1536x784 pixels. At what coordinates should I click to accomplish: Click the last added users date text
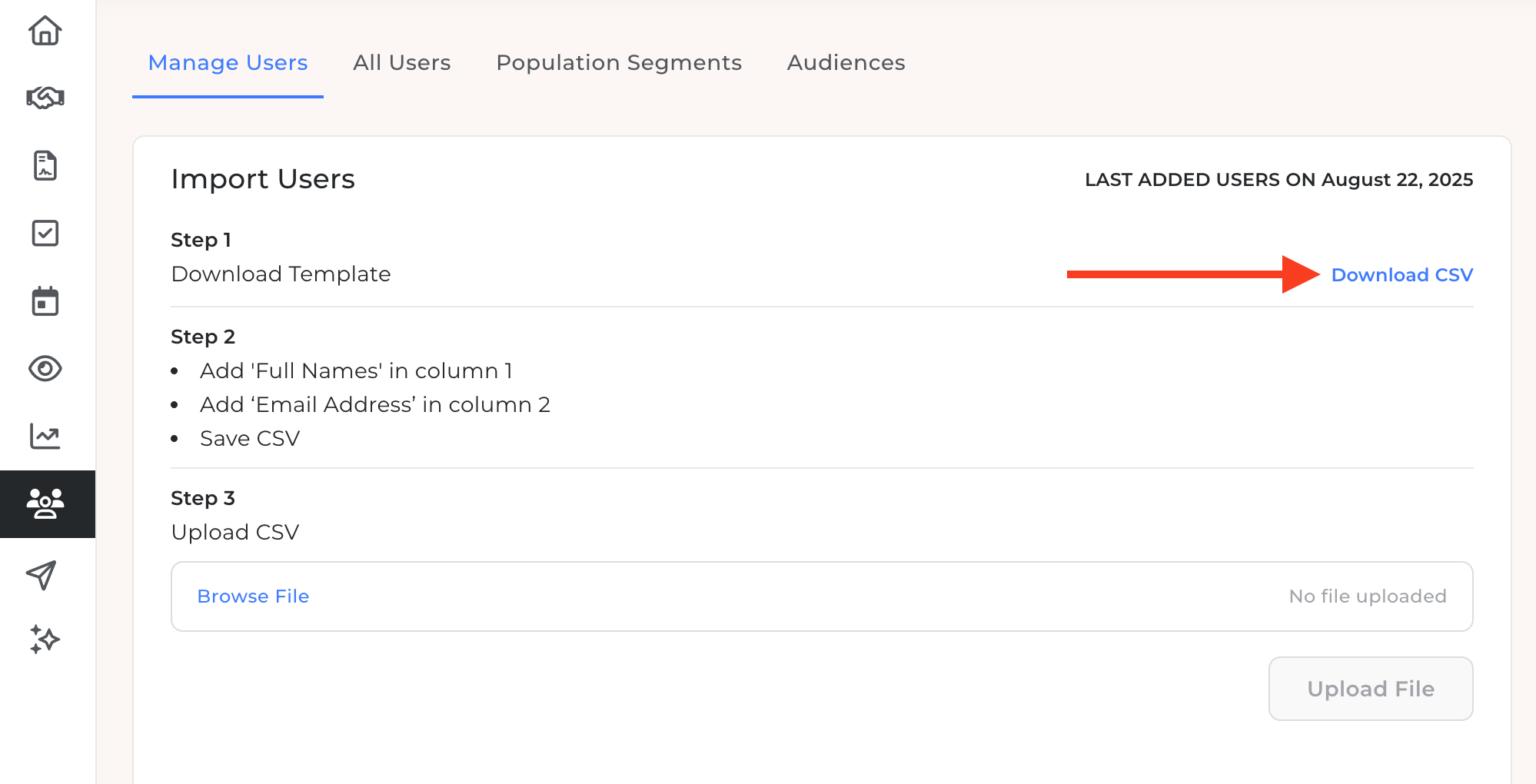(x=1278, y=180)
